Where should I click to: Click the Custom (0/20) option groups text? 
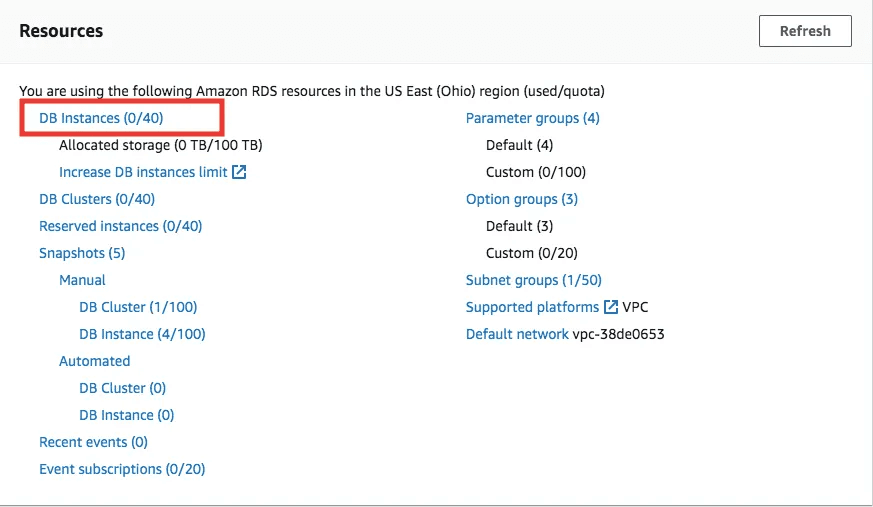pos(532,253)
